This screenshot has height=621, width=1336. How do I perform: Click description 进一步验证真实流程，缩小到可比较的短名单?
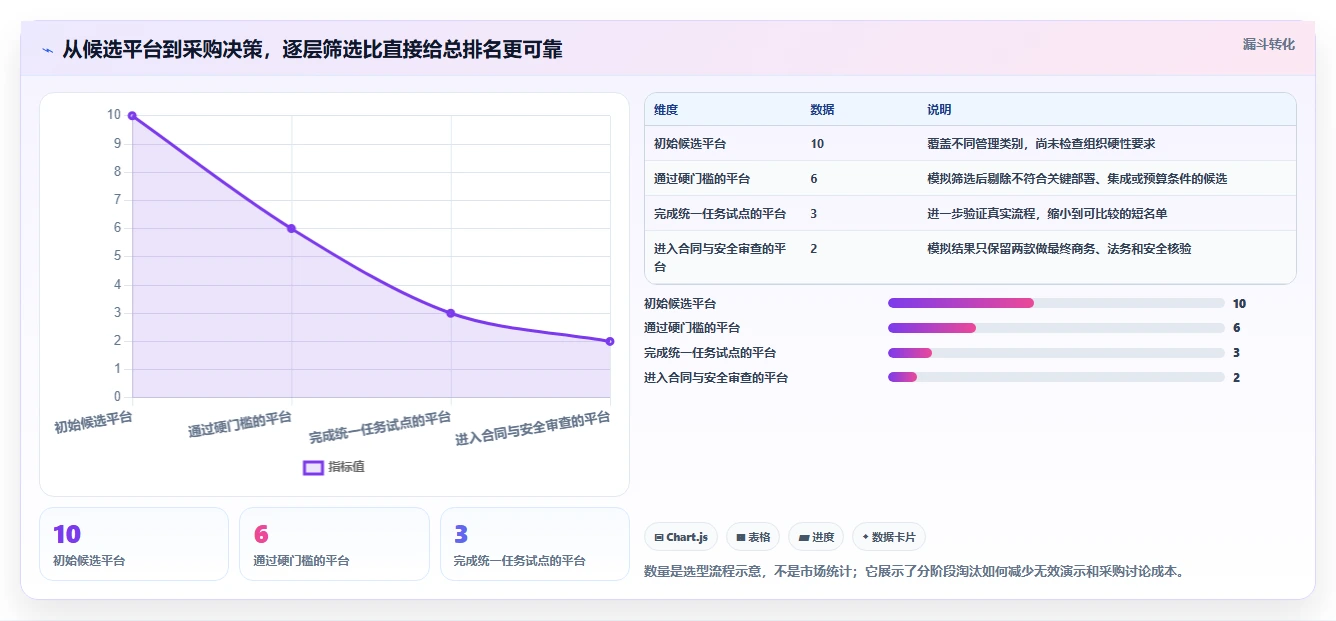pos(1047,214)
